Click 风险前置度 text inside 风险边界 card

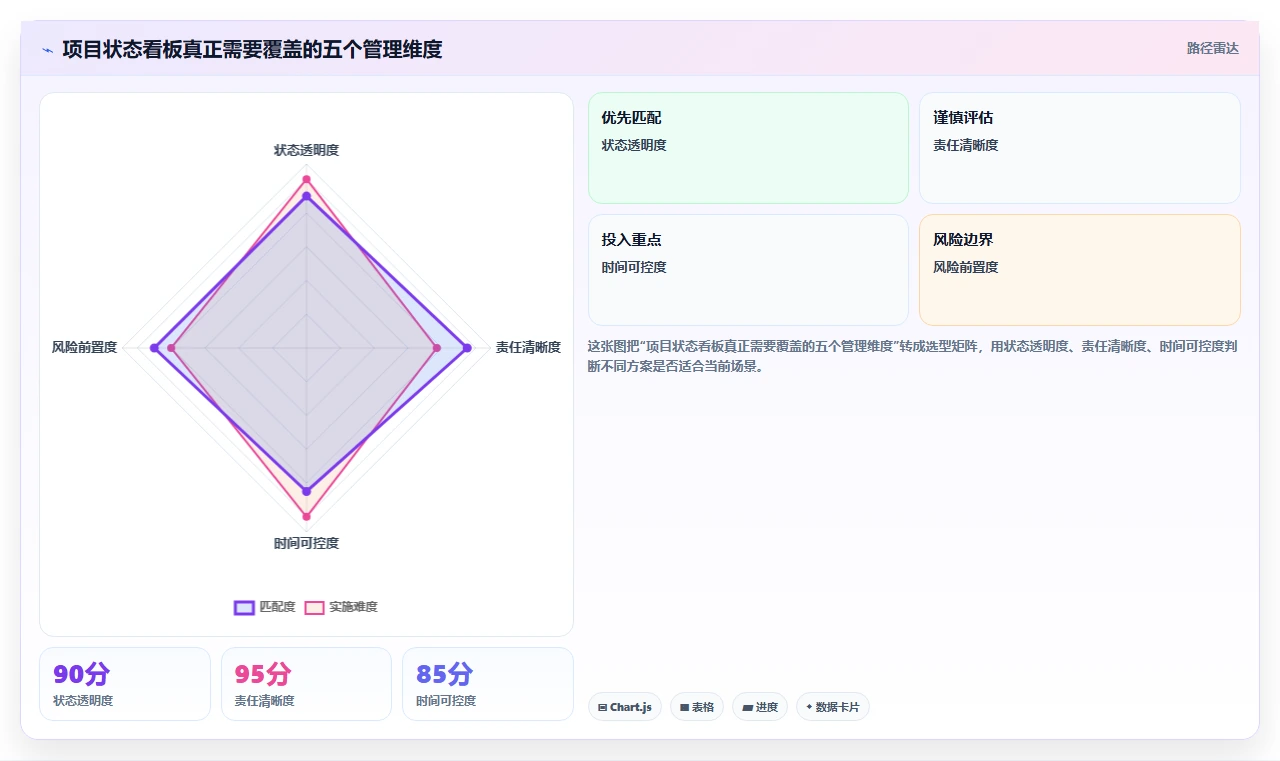pos(966,267)
